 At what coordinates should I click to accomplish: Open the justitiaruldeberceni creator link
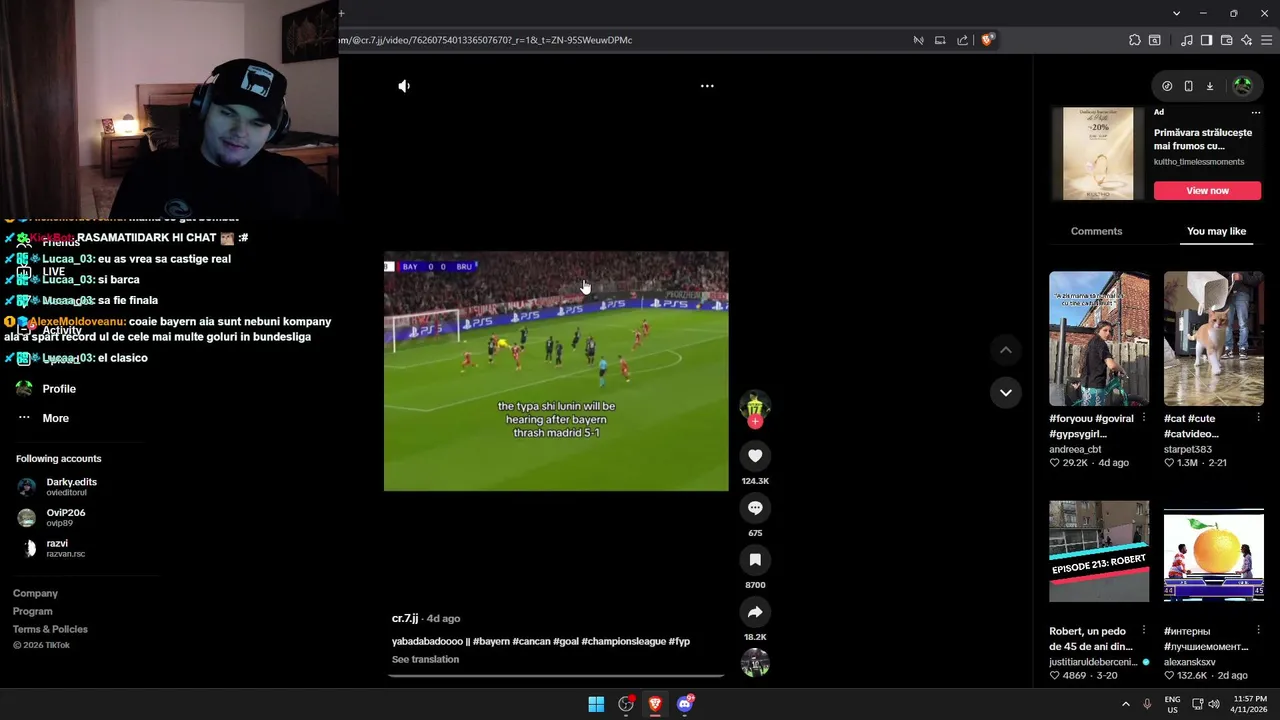pos(1093,662)
